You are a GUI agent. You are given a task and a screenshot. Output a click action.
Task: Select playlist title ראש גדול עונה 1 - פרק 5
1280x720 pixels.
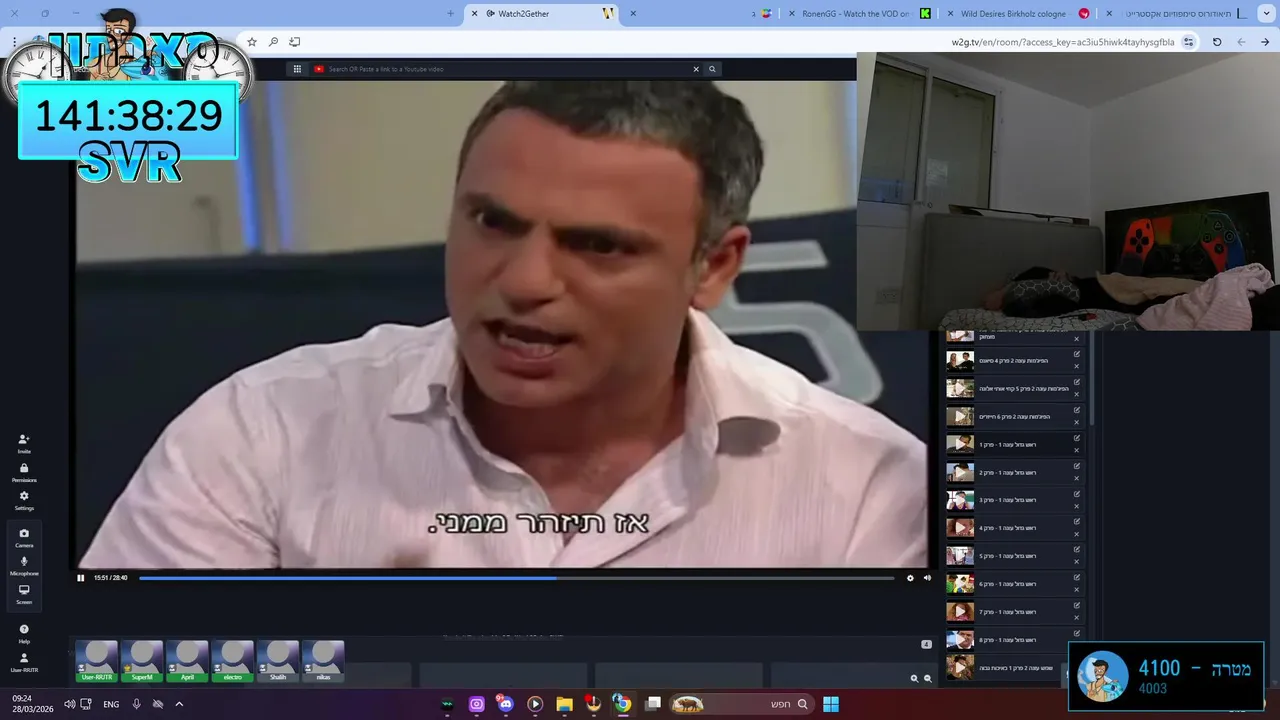pyautogui.click(x=1008, y=556)
